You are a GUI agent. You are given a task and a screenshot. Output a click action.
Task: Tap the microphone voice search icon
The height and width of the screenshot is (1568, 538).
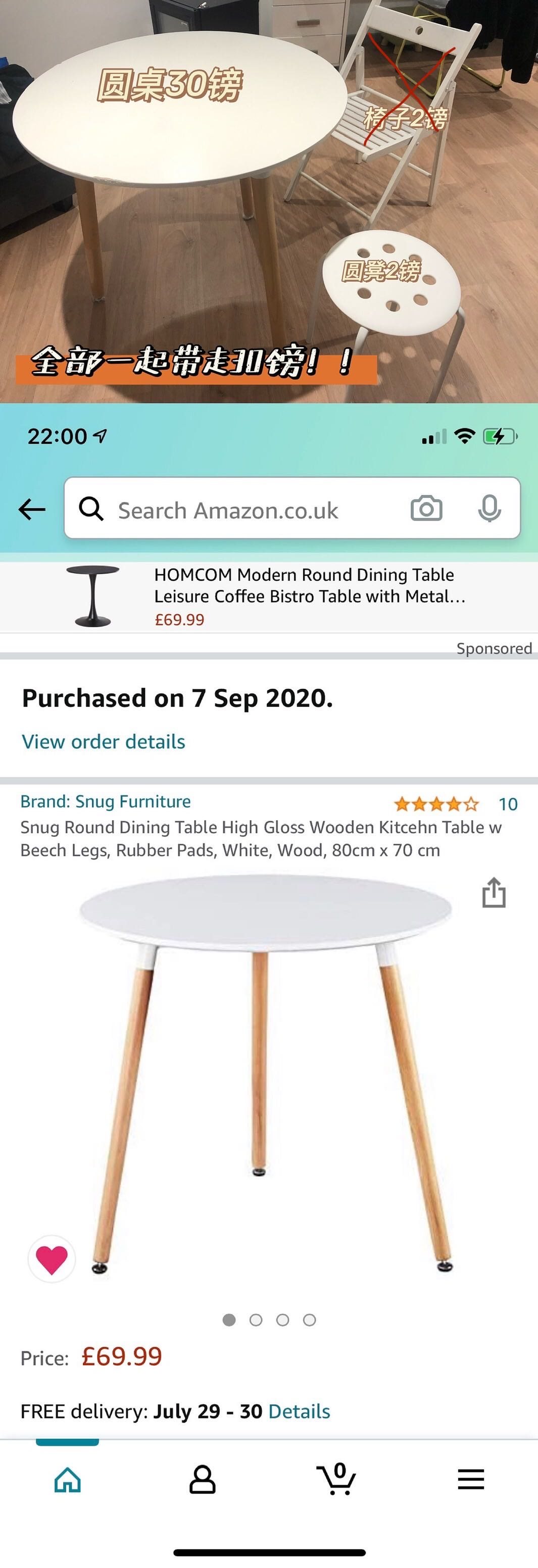tap(490, 508)
